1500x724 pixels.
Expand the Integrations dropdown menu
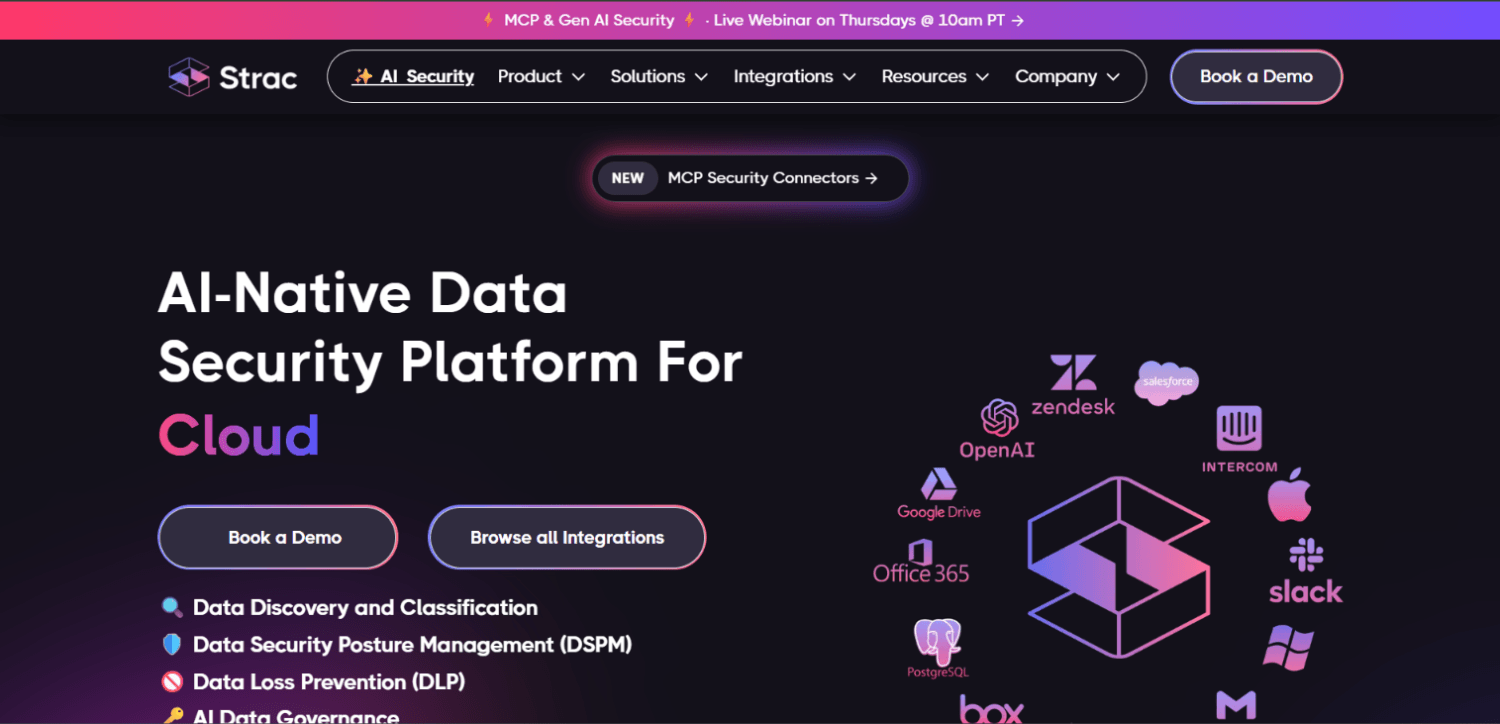795,76
